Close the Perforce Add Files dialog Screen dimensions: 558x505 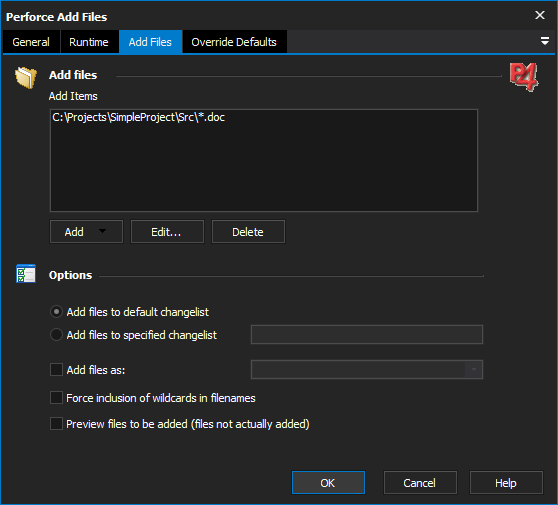tap(539, 15)
